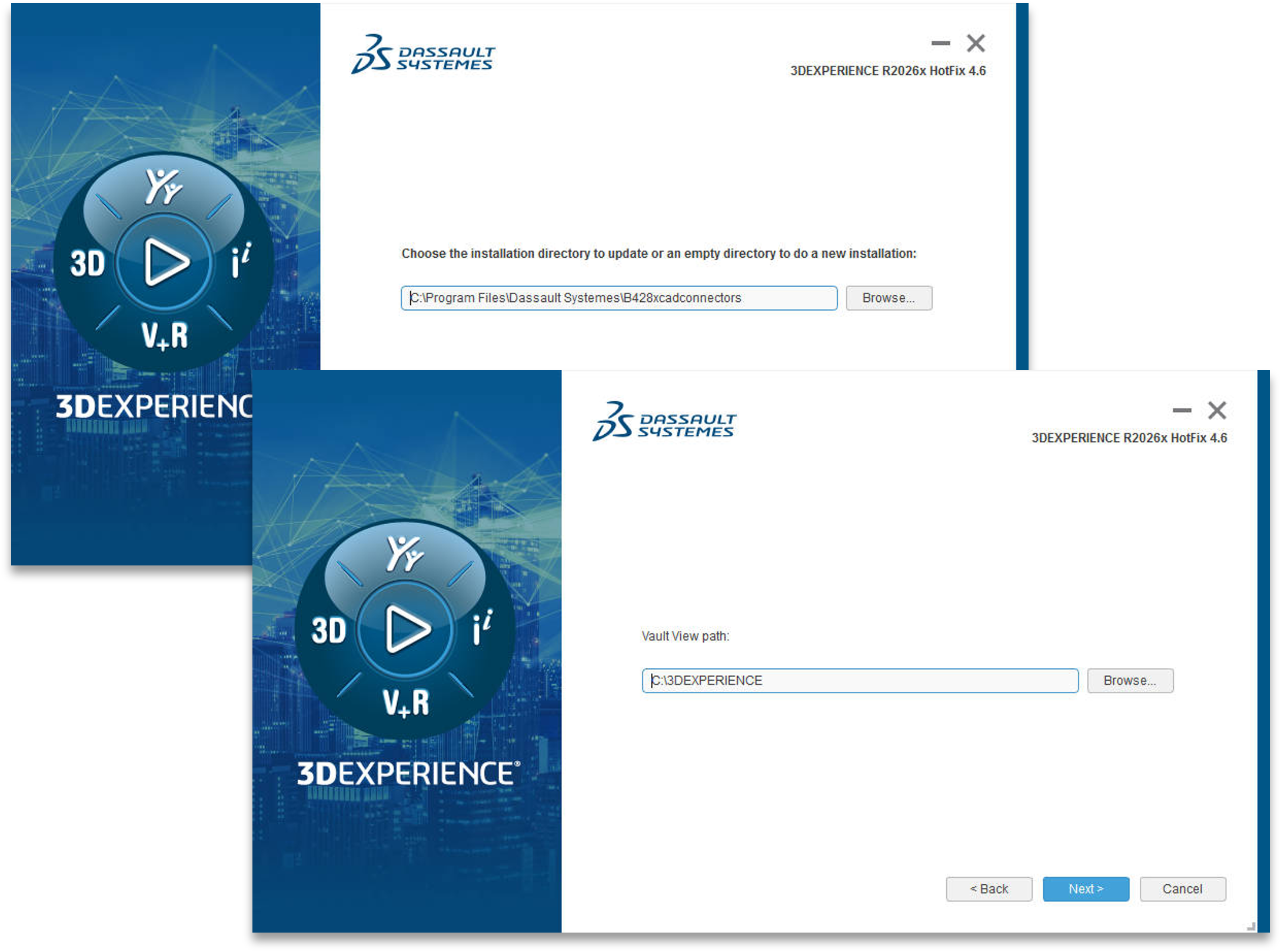Click the resize grip at front window corner
The image size is (1281, 952).
pos(1251,926)
